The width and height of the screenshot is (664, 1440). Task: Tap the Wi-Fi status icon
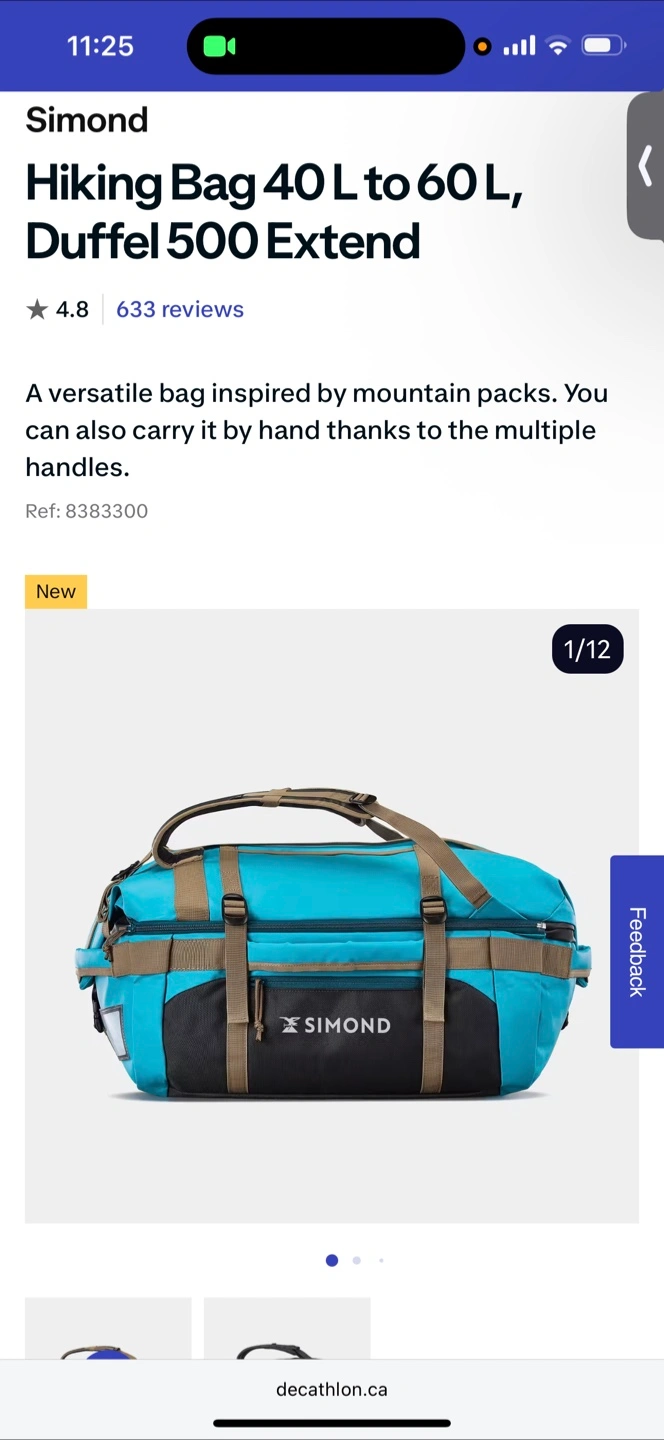559,46
